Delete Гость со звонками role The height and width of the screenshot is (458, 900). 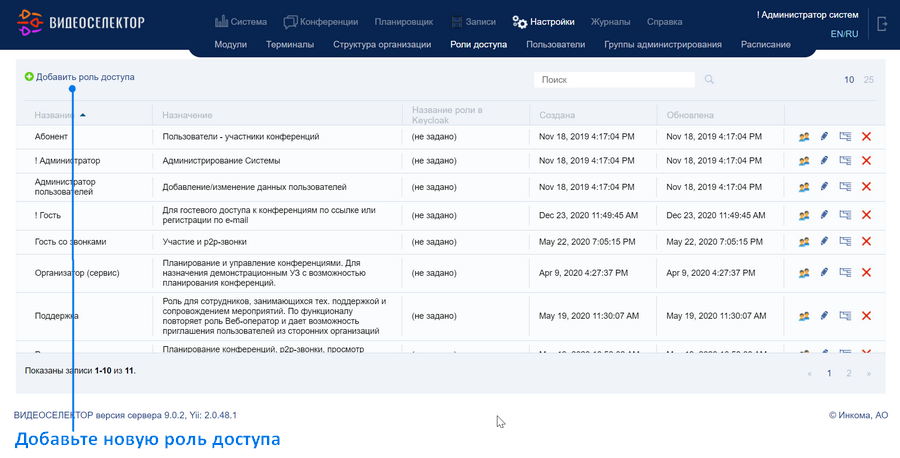coord(866,242)
